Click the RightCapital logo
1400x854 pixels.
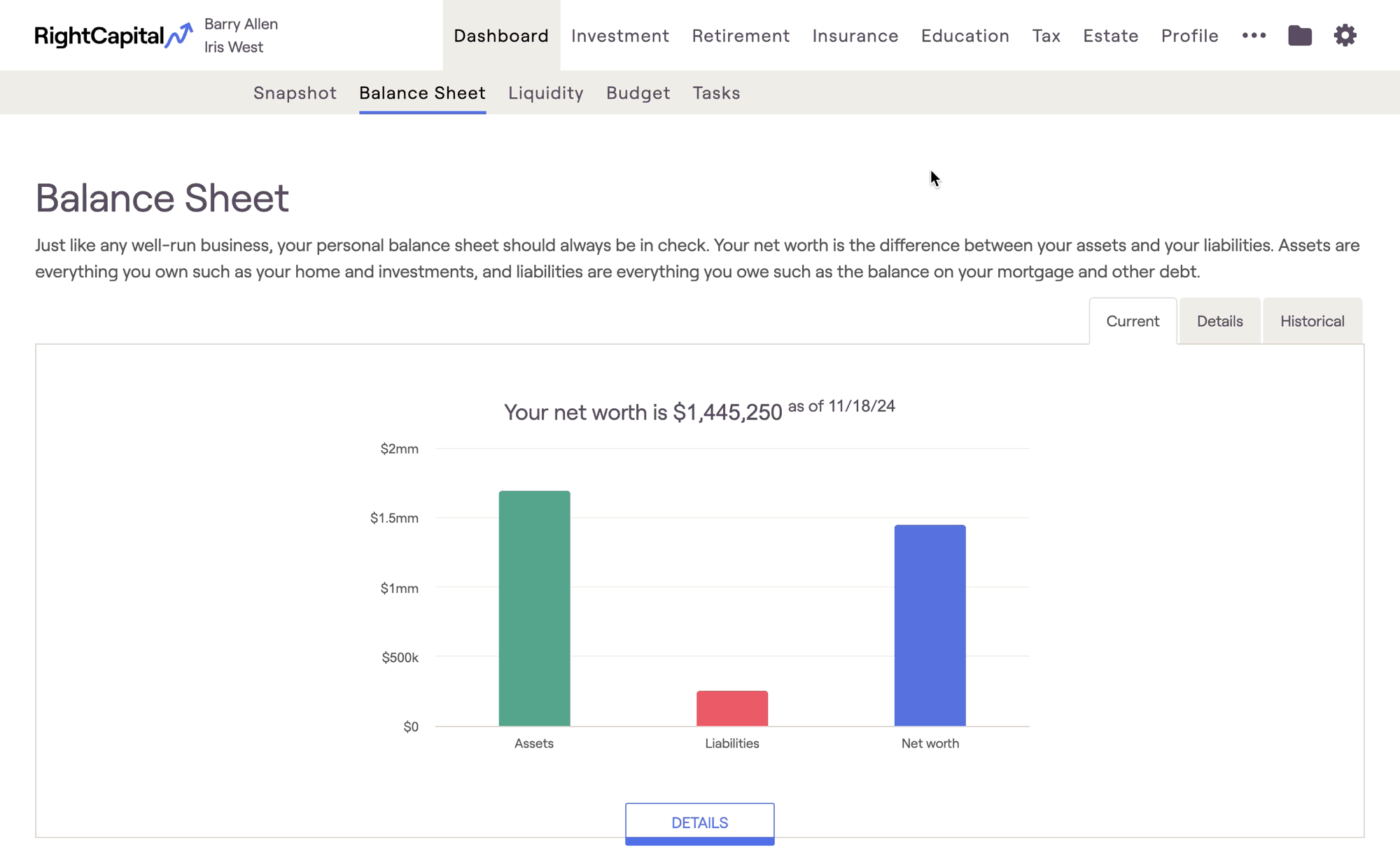click(x=113, y=36)
